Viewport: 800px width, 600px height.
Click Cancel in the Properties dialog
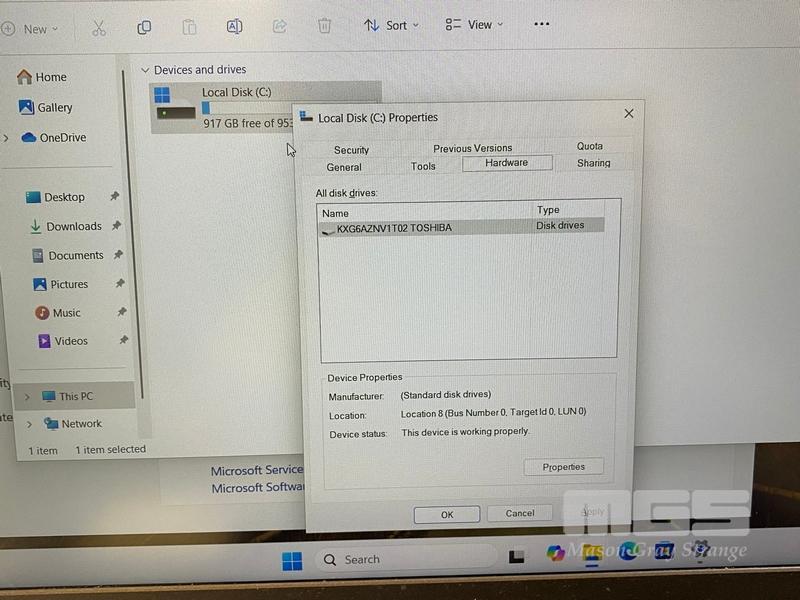coord(520,513)
